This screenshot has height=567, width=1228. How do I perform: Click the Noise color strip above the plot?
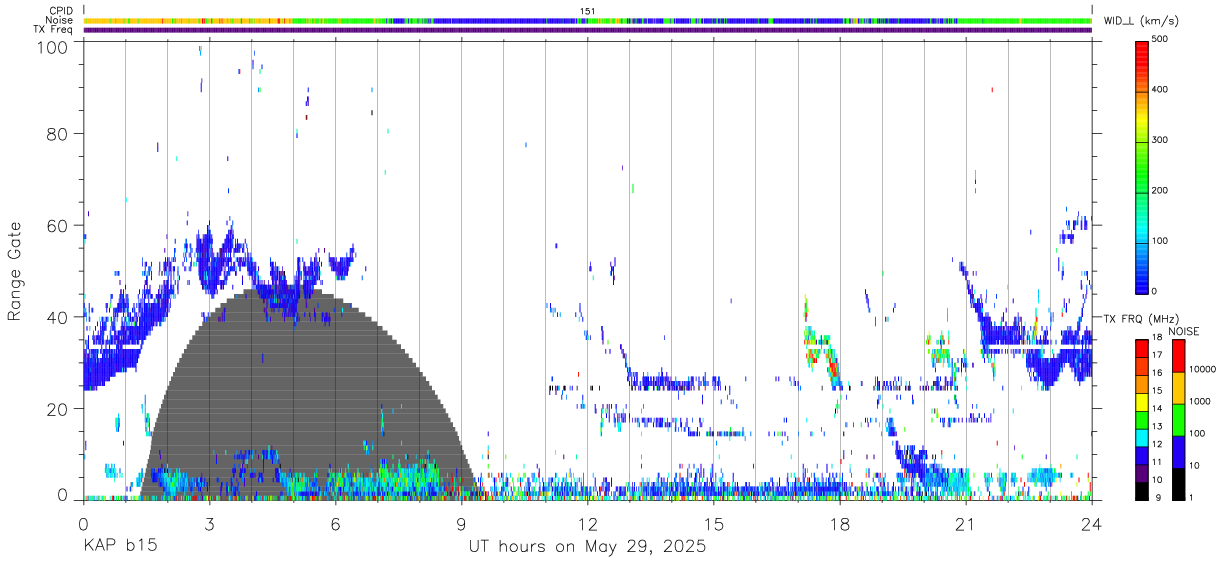(x=587, y=20)
